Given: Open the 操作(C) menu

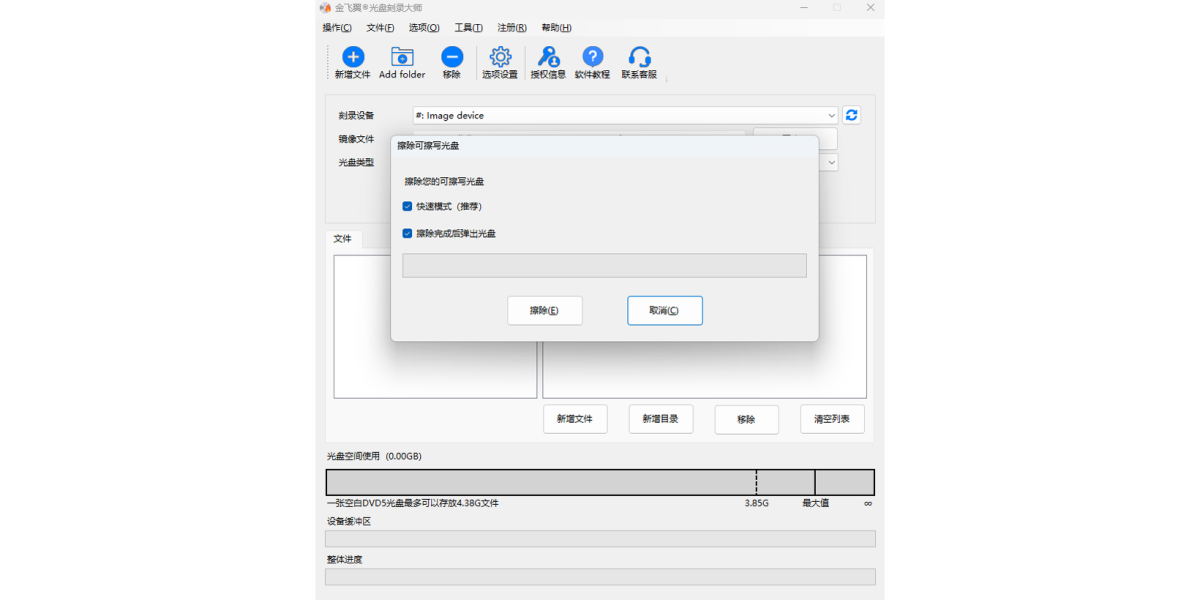Looking at the screenshot, I should pyautogui.click(x=337, y=28).
